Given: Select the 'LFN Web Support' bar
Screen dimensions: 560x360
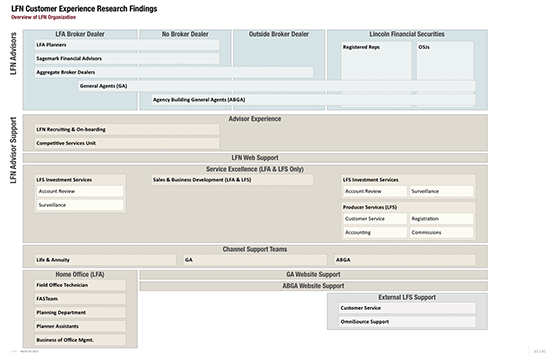Looking at the screenshot, I should [255, 158].
